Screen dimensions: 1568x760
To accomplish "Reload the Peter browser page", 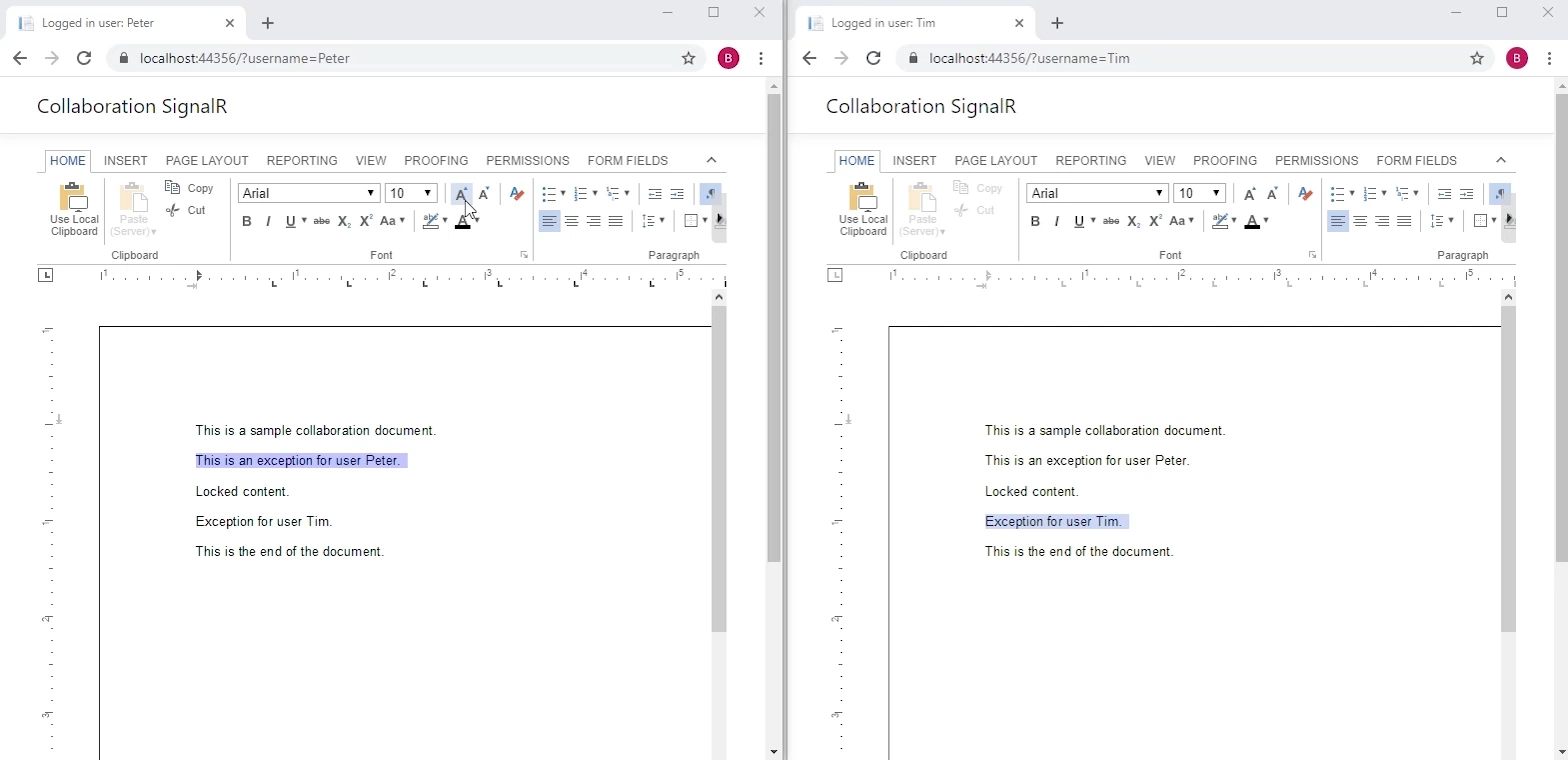I will (x=84, y=58).
